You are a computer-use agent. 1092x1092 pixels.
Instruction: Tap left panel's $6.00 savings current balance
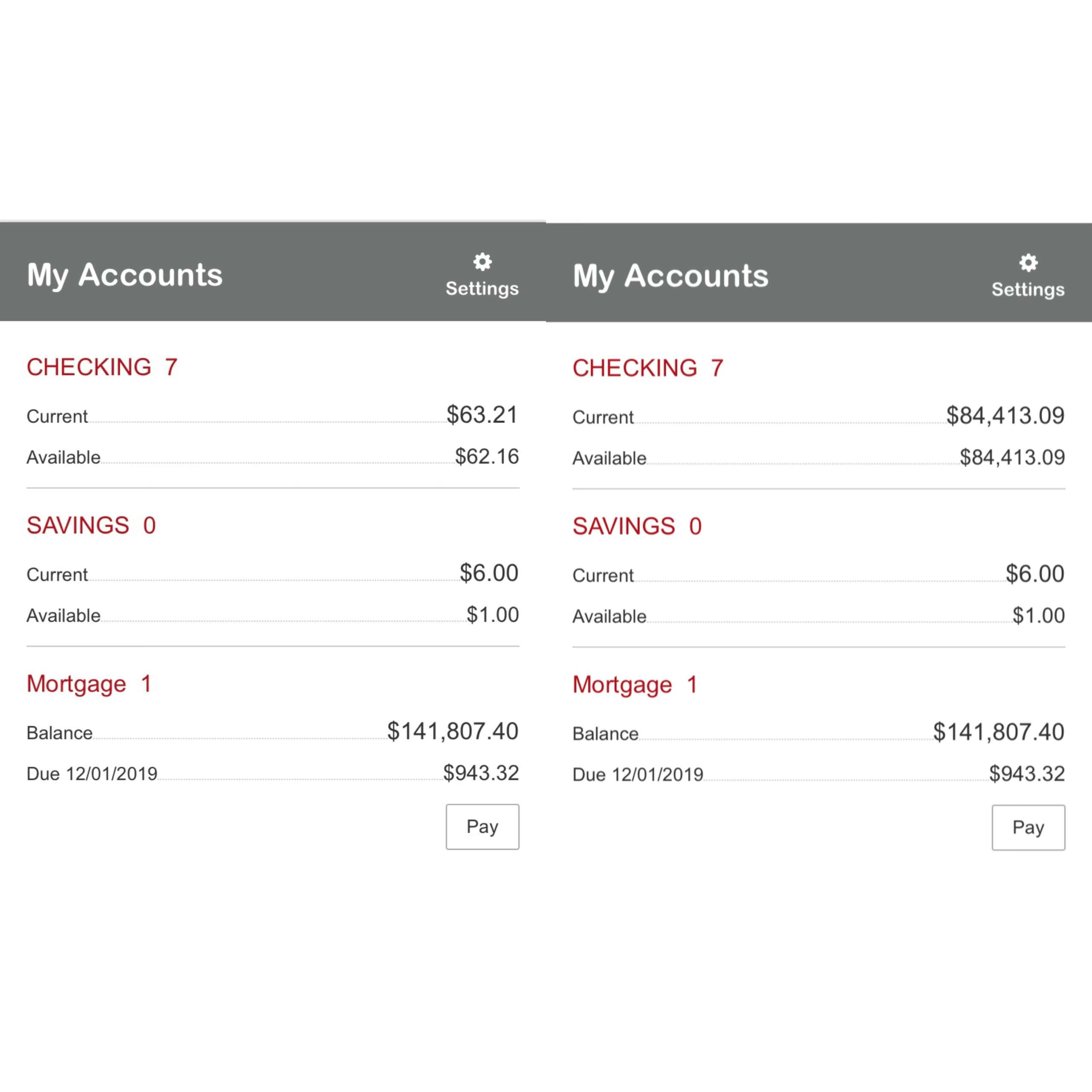tap(489, 573)
